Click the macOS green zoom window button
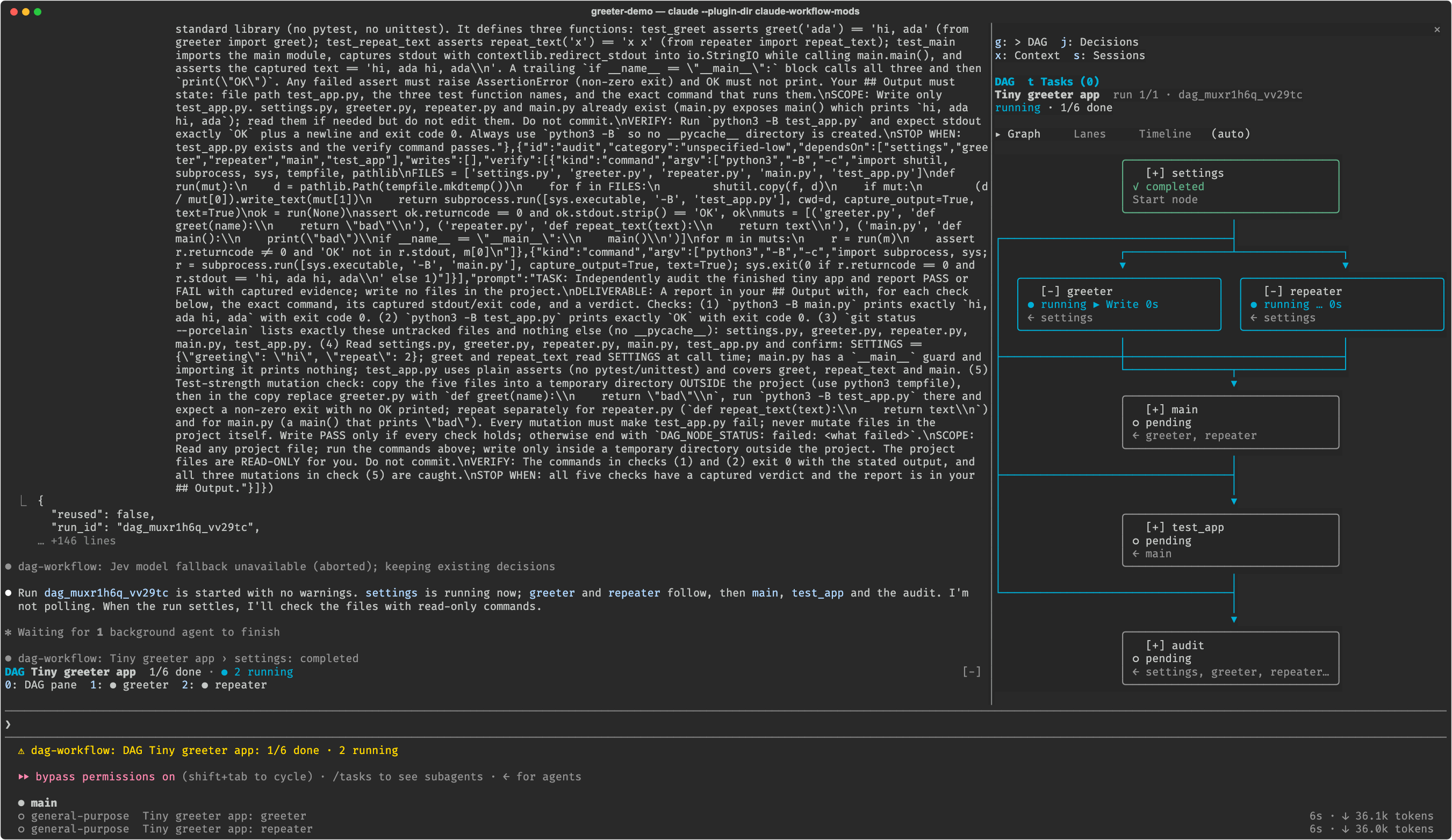Screen dimensions: 1452x840 (38, 11)
